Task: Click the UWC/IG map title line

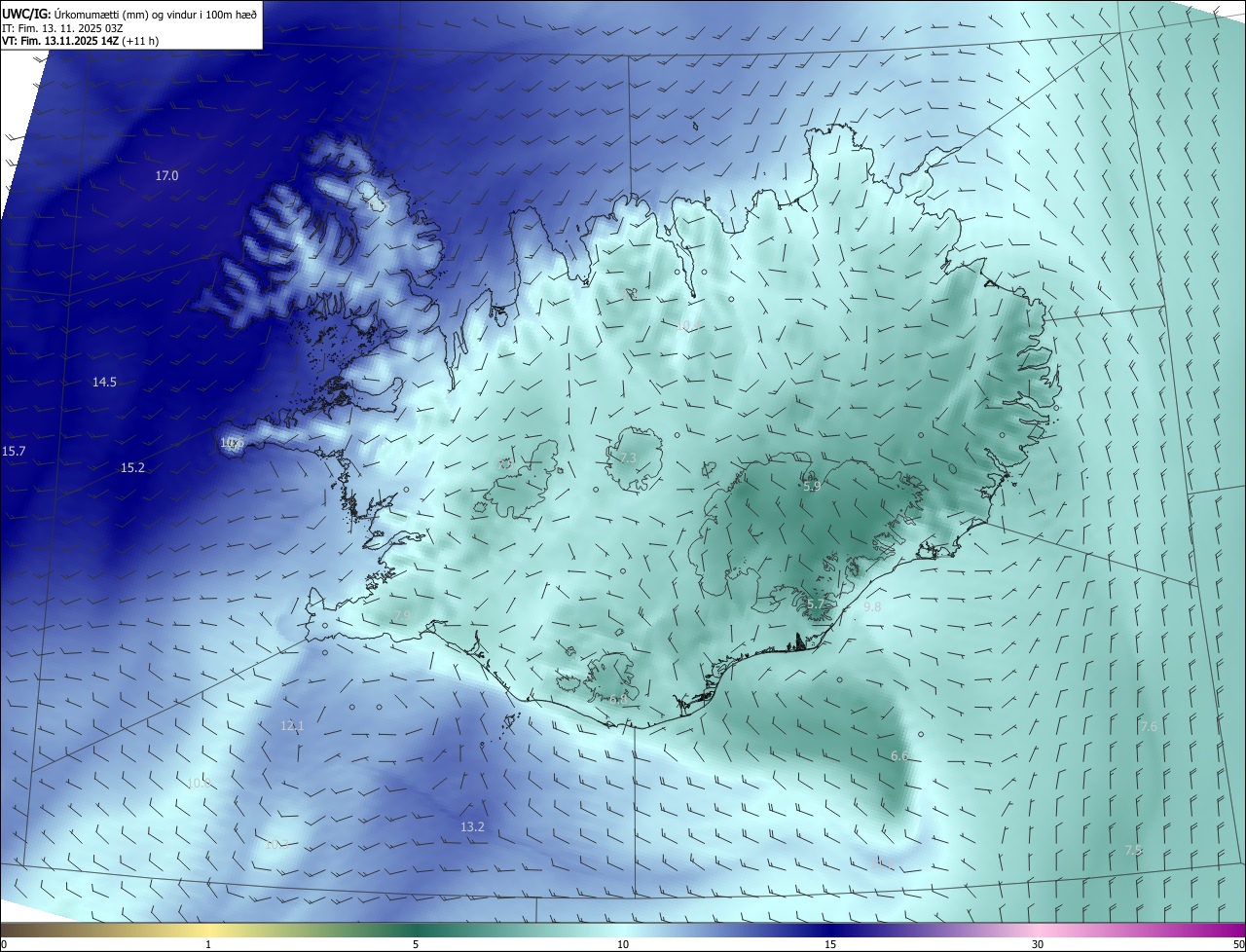Action: (129, 14)
